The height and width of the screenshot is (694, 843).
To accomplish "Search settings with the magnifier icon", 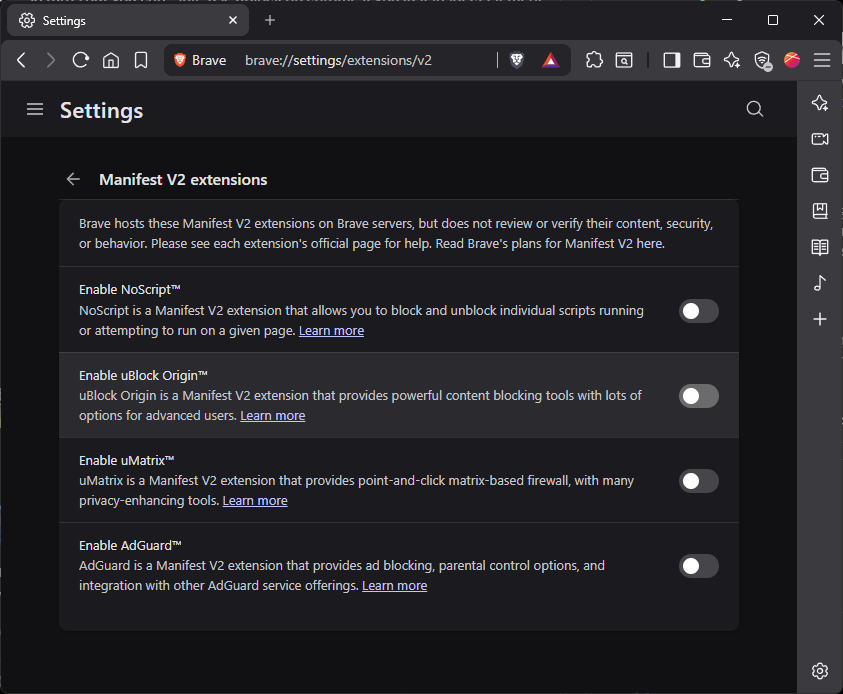I will coord(755,109).
